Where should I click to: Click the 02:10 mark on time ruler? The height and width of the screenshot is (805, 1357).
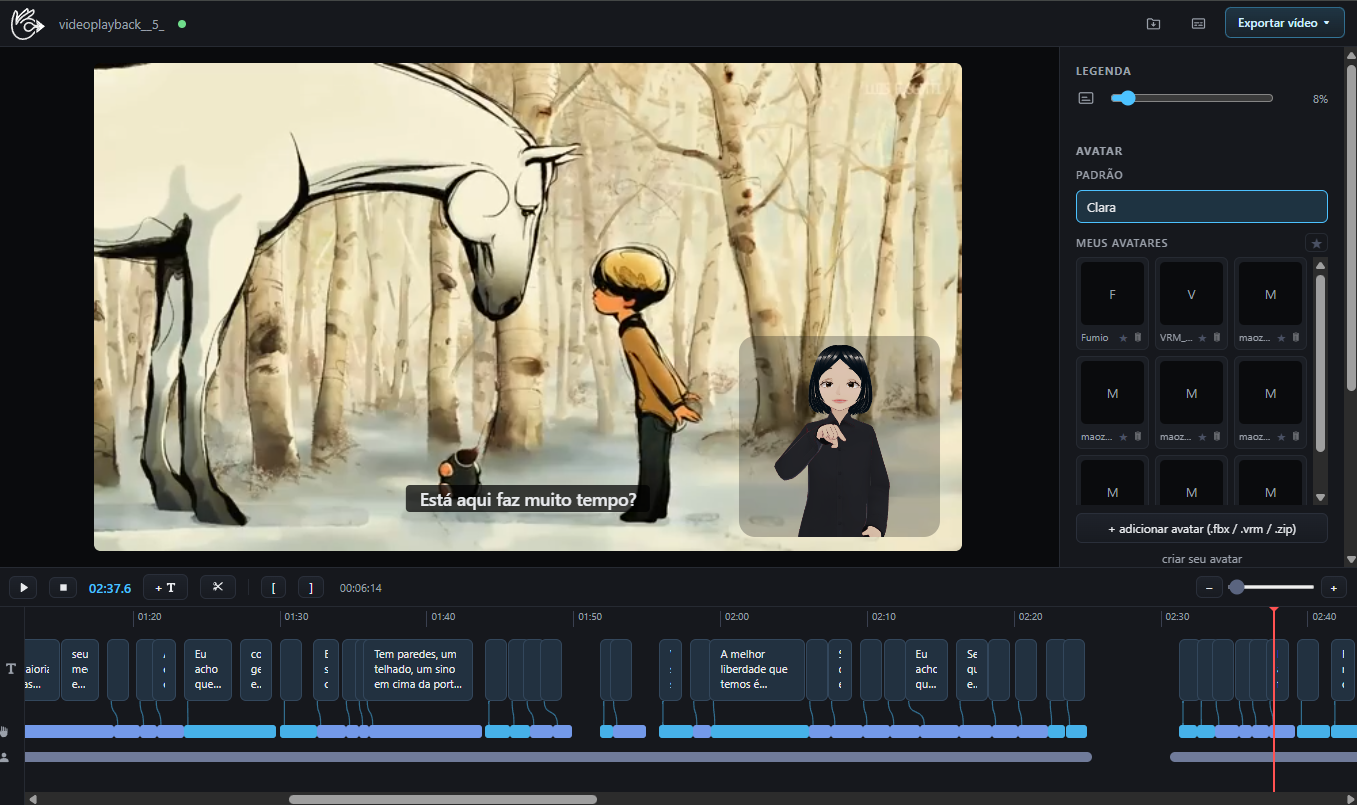pyautogui.click(x=883, y=617)
